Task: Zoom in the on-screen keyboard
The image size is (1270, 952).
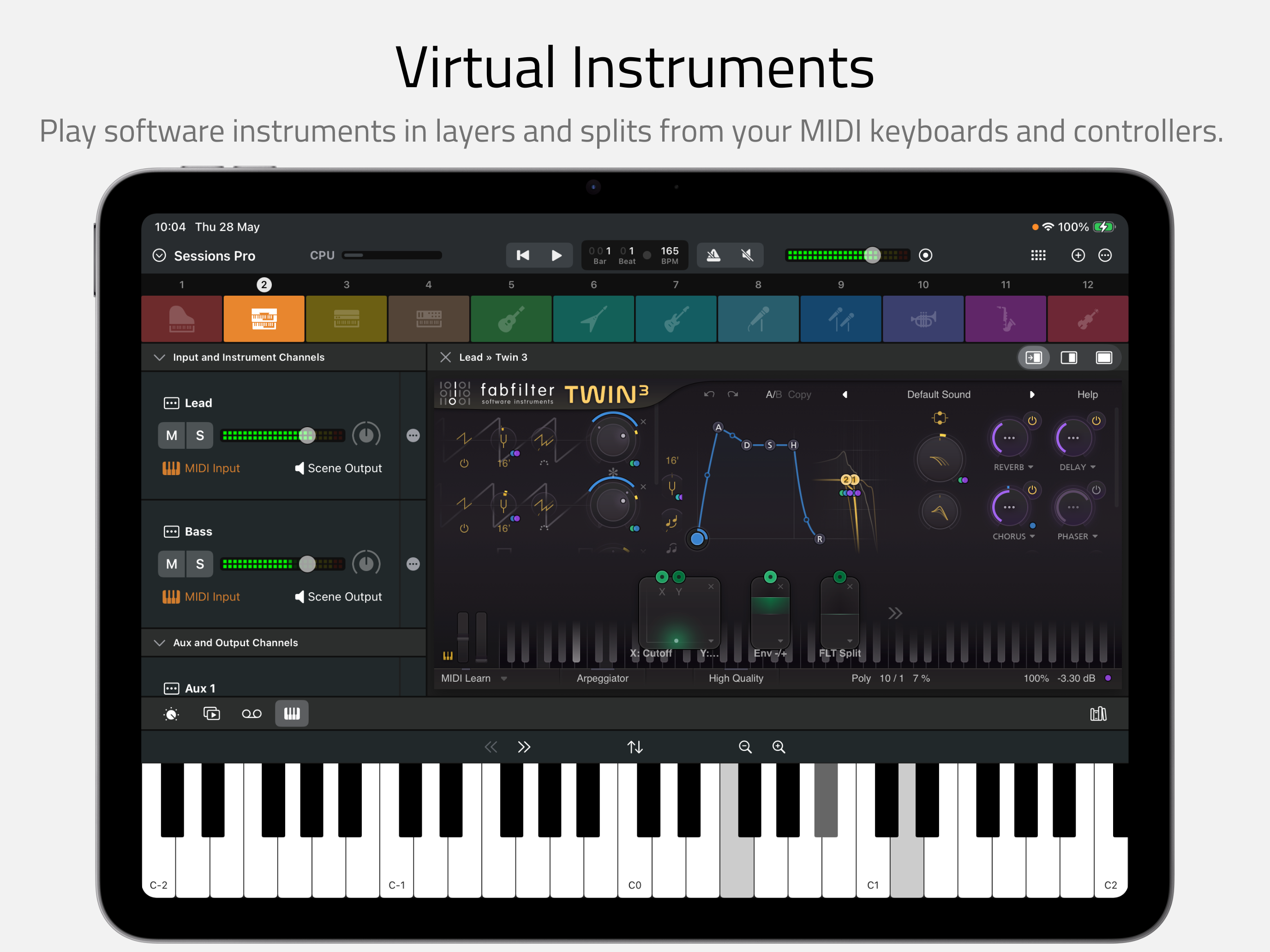Action: click(779, 747)
